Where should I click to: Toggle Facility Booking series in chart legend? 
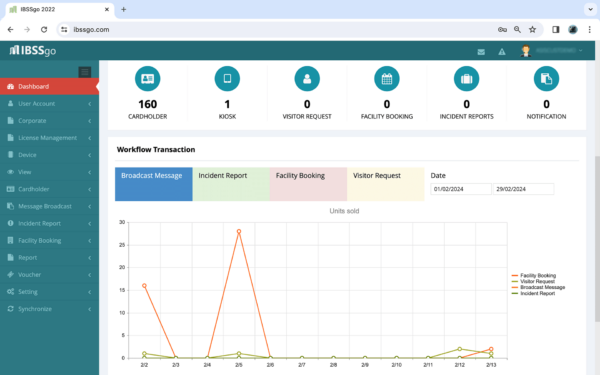coord(534,276)
